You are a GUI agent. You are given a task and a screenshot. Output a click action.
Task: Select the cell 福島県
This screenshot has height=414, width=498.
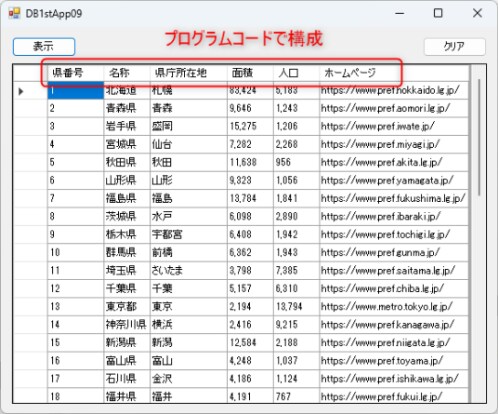tap(127, 198)
